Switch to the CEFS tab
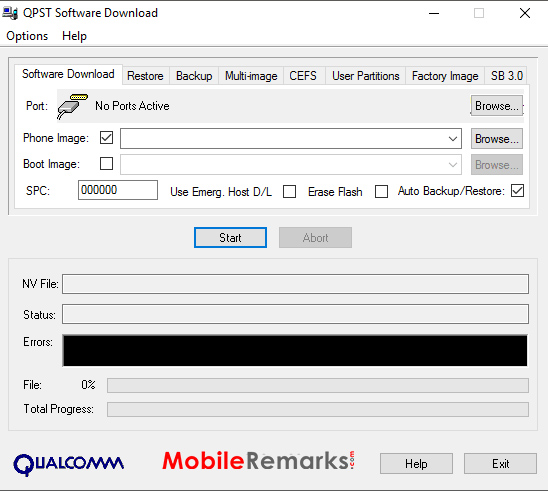The width and height of the screenshot is (548, 491). pyautogui.click(x=303, y=76)
